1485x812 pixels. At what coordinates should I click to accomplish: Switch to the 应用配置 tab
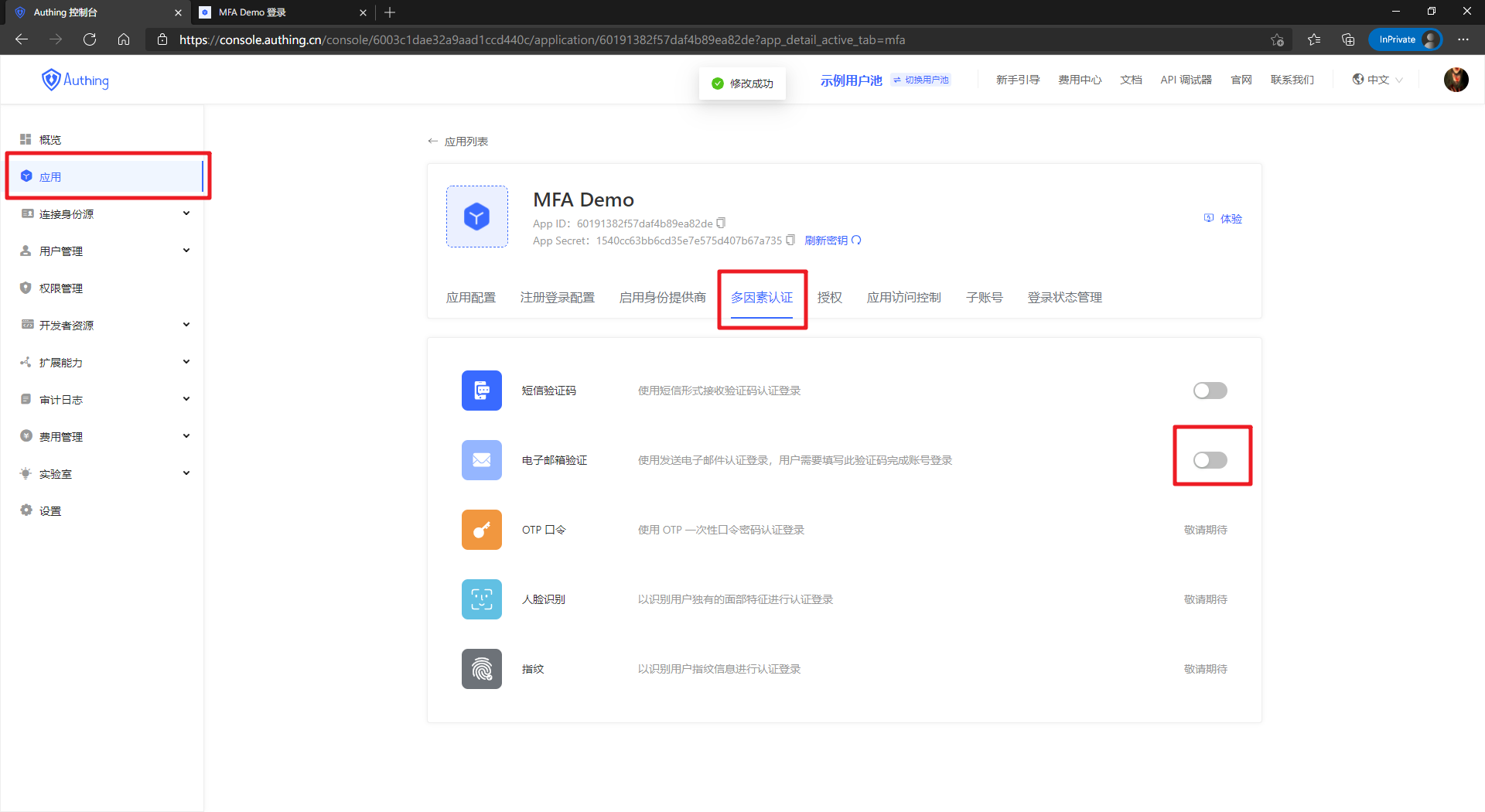coord(471,298)
